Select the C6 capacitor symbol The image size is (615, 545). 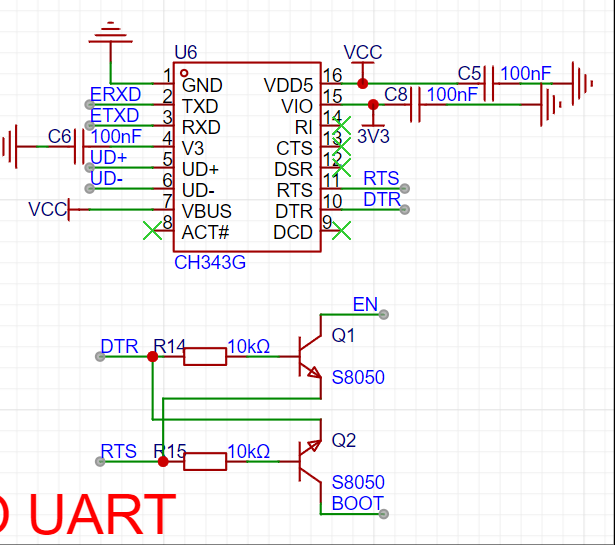tap(79, 147)
